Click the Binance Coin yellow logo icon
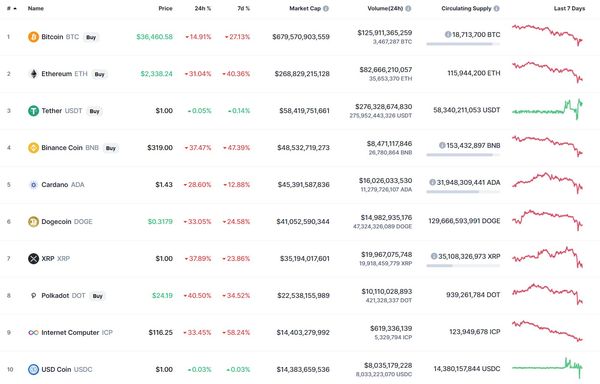 click(34, 148)
